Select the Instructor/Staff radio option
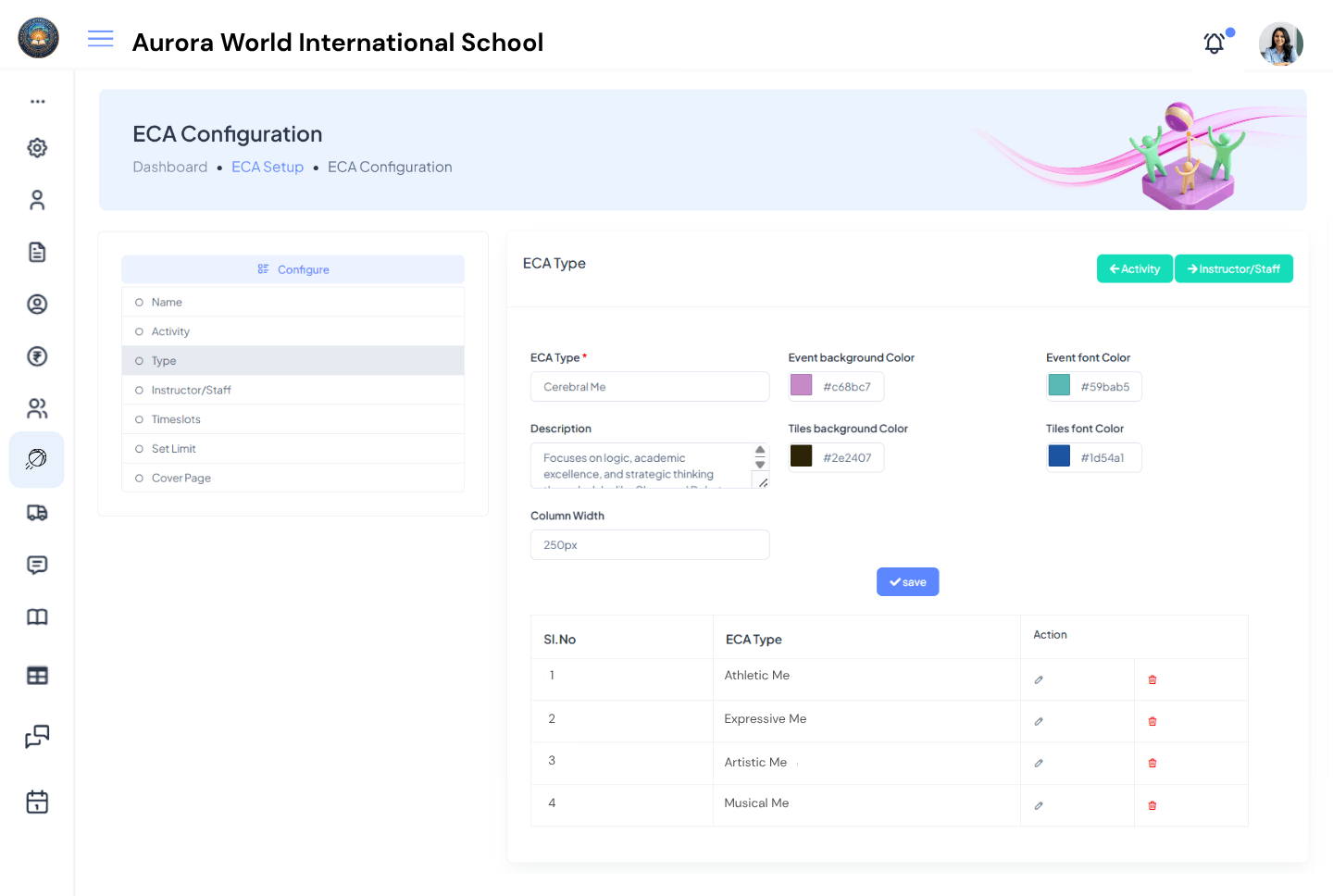This screenshot has width=1333, height=896. tap(137, 390)
